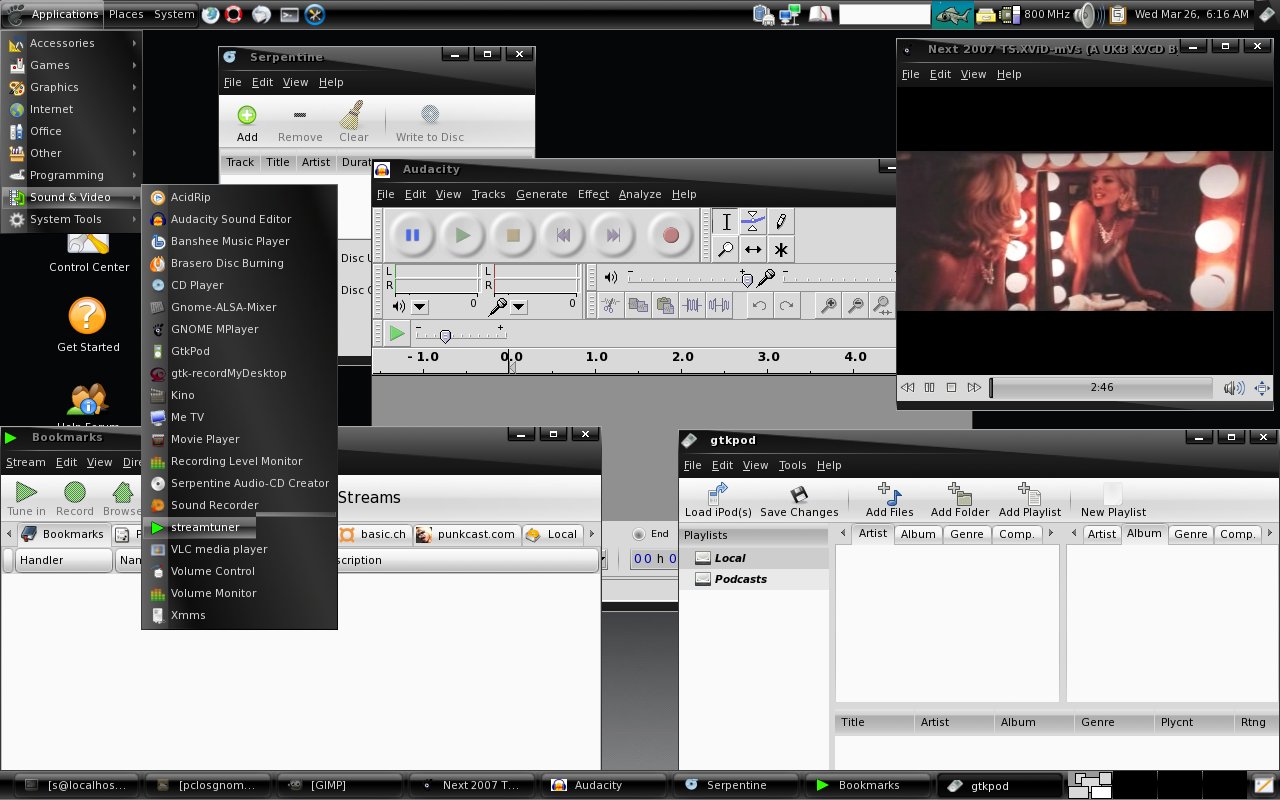The height and width of the screenshot is (800, 1280).
Task: Zoom in on the Audacity timeline
Action: (x=828, y=306)
